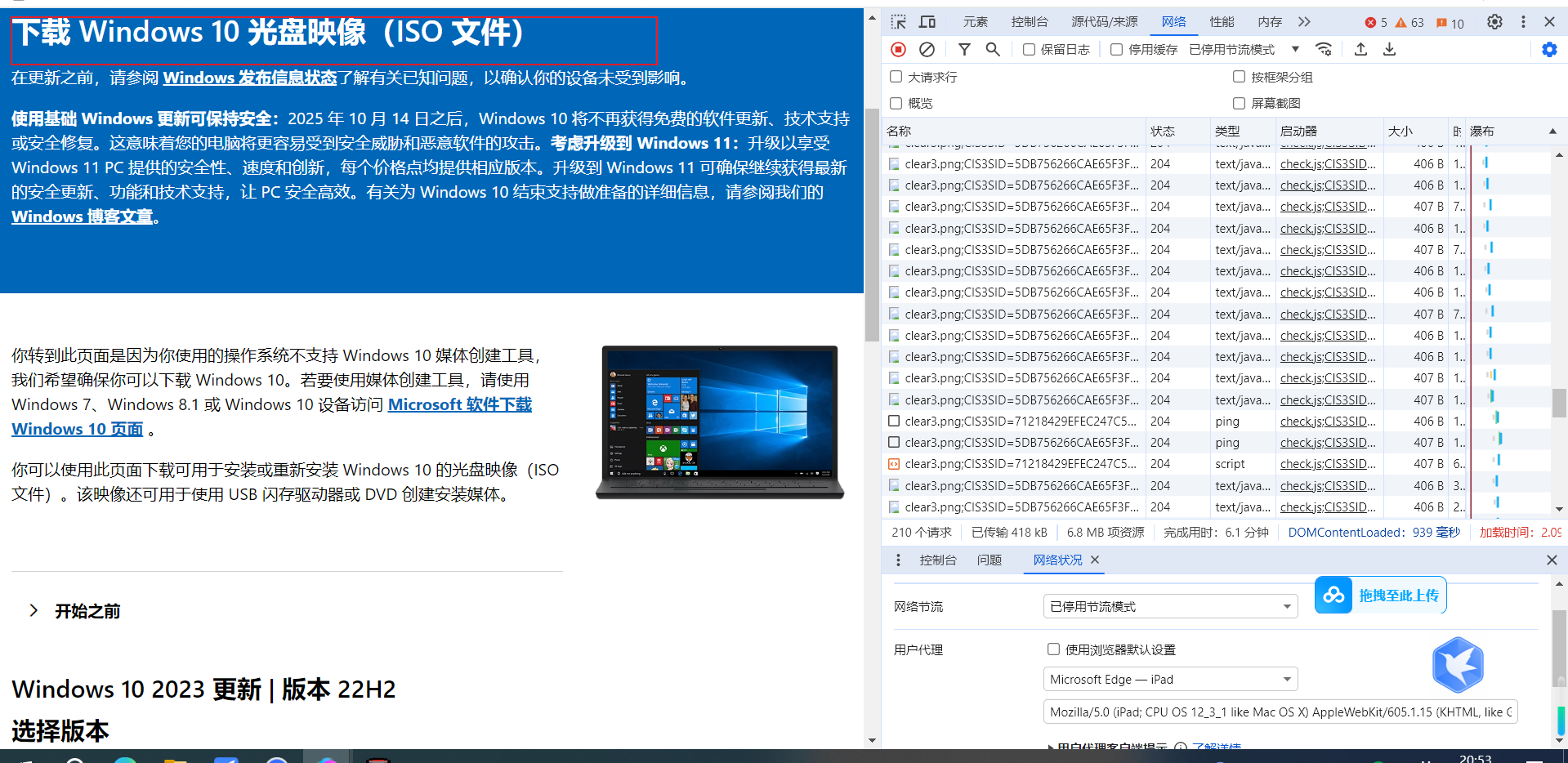Open check.js initiator link in script row
The height and width of the screenshot is (763, 1568).
(1328, 464)
